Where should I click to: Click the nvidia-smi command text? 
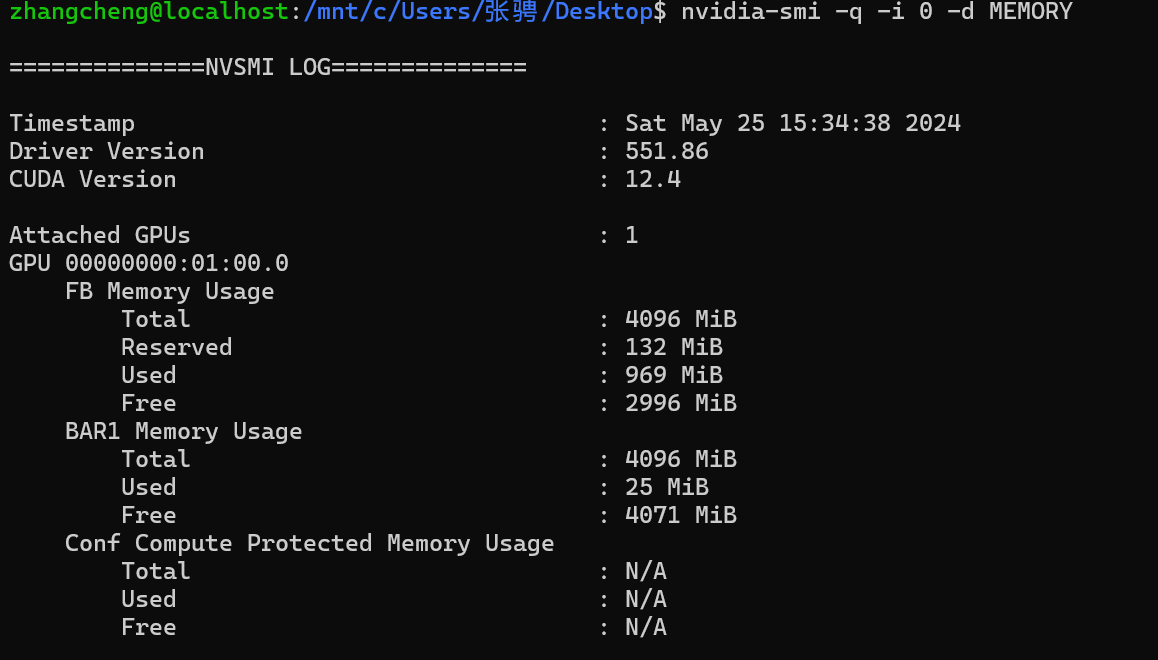coord(737,12)
